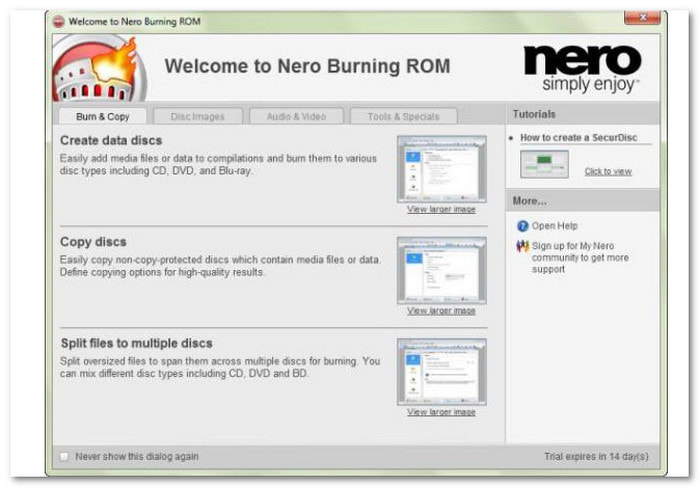The height and width of the screenshot is (488, 700).
Task: Click the My Nero community people icon
Action: pyautogui.click(x=522, y=246)
